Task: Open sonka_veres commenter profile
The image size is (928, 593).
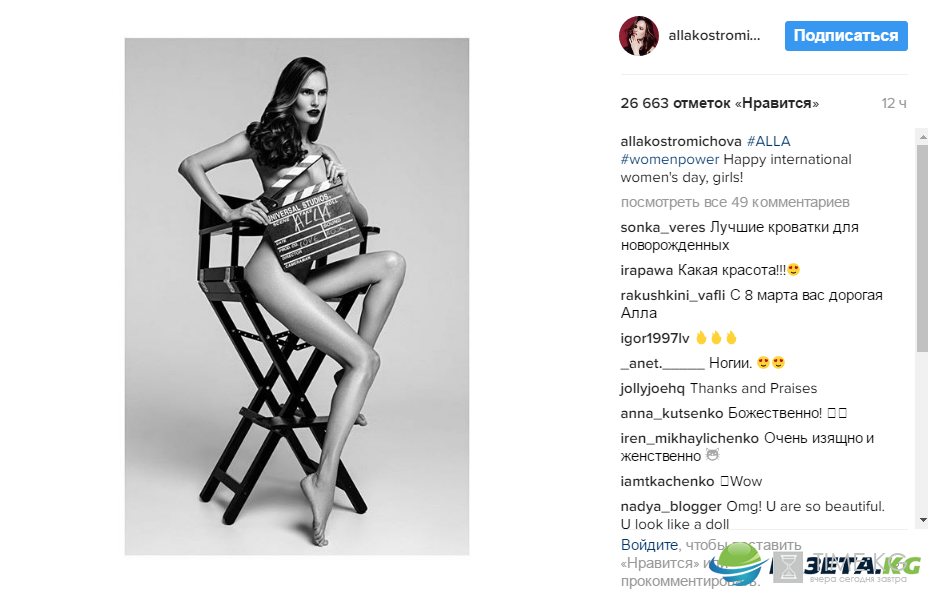Action: pos(662,227)
